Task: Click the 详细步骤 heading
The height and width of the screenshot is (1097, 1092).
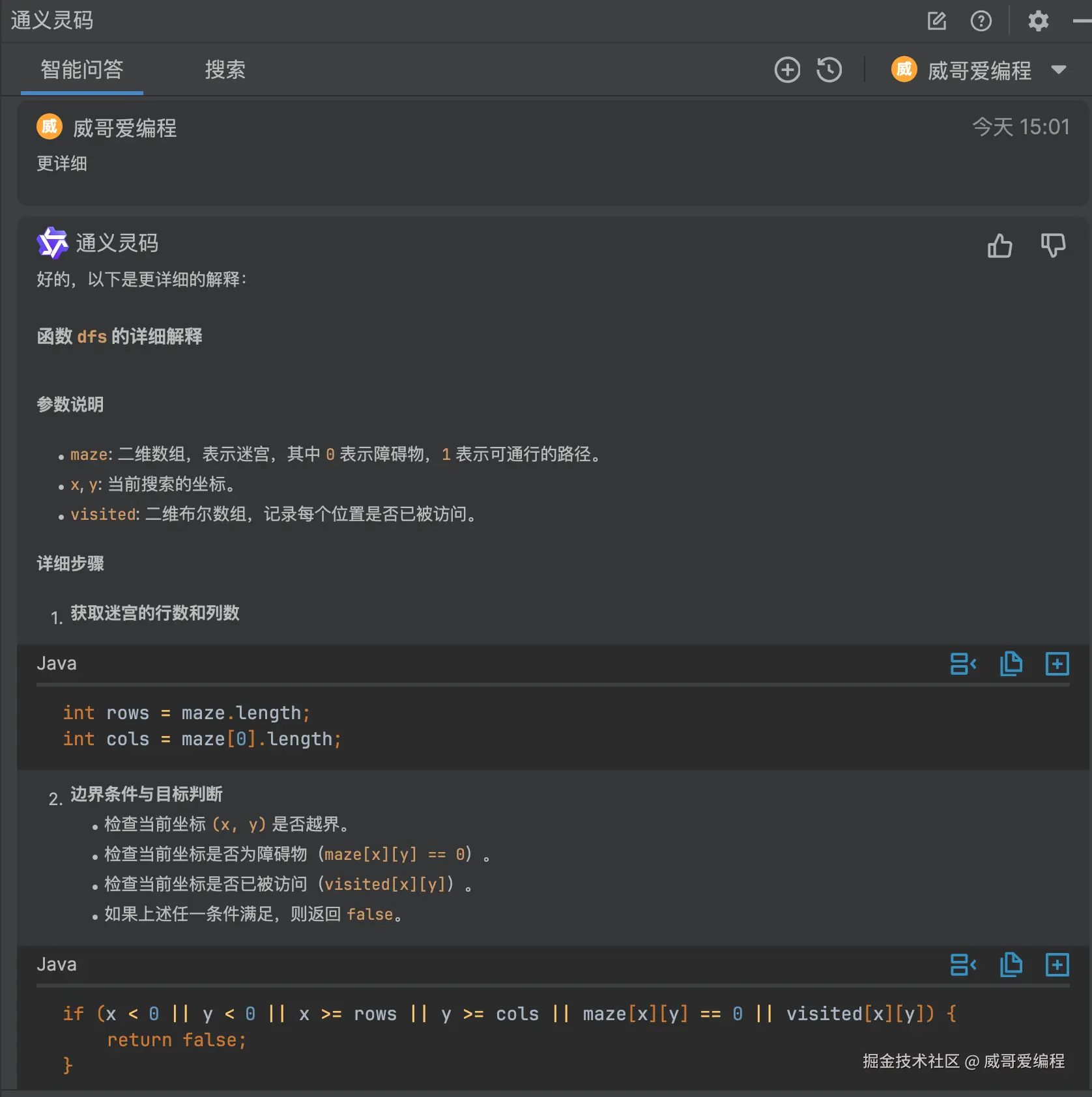Action: pyautogui.click(x=70, y=563)
